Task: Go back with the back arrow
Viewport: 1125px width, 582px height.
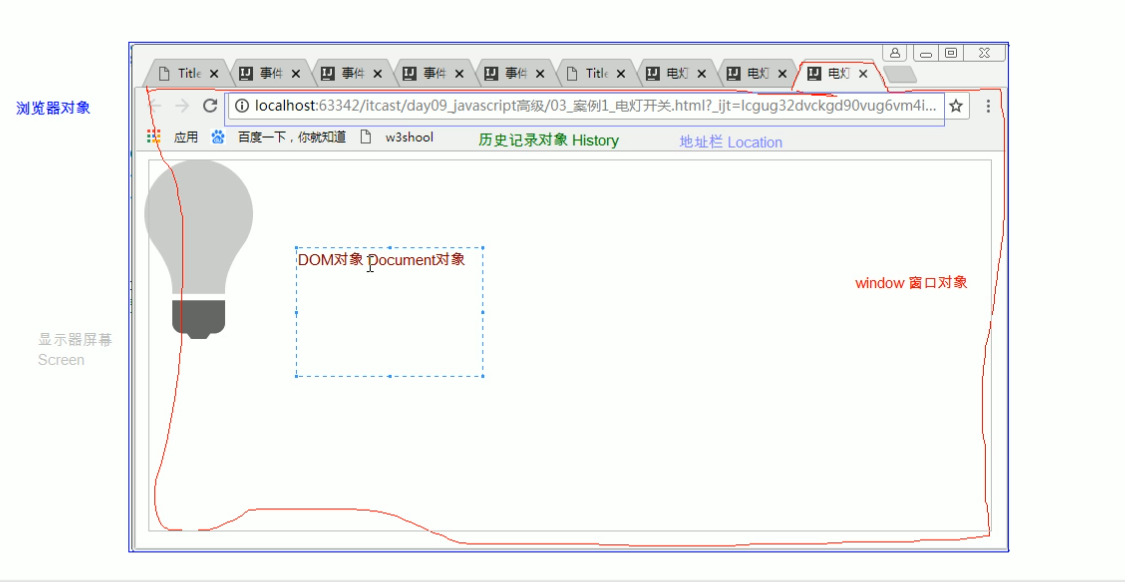Action: coord(154,106)
